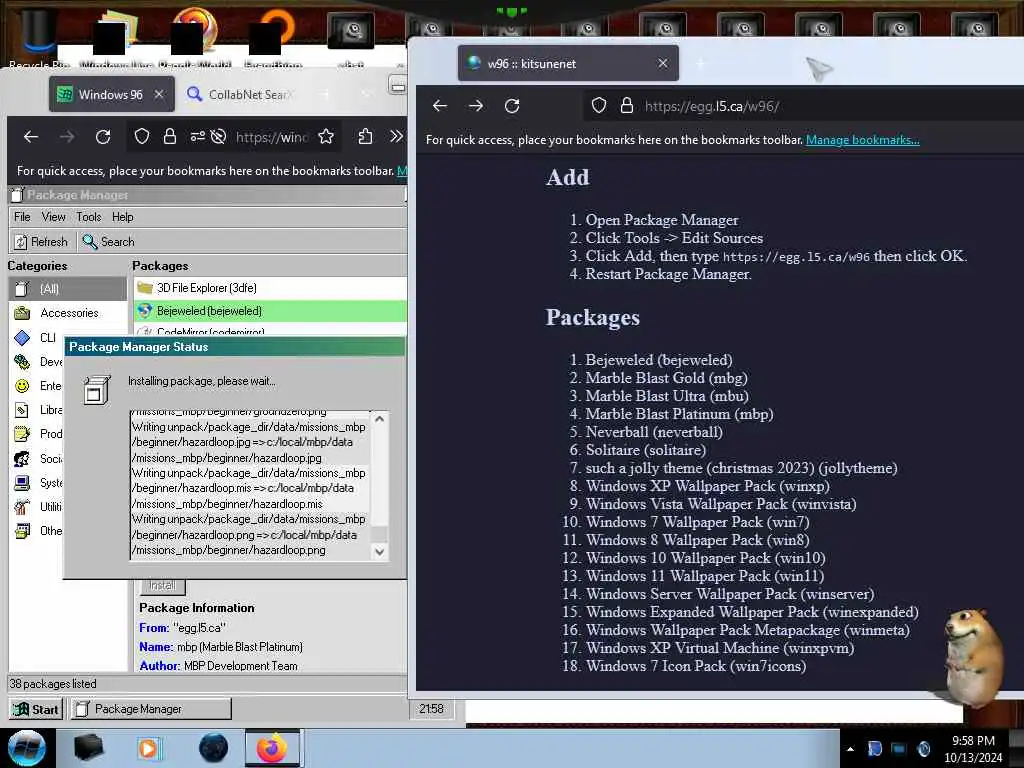Screen dimensions: 1024x768
Task: Open the View menu in Package Manager
Action: point(54,217)
